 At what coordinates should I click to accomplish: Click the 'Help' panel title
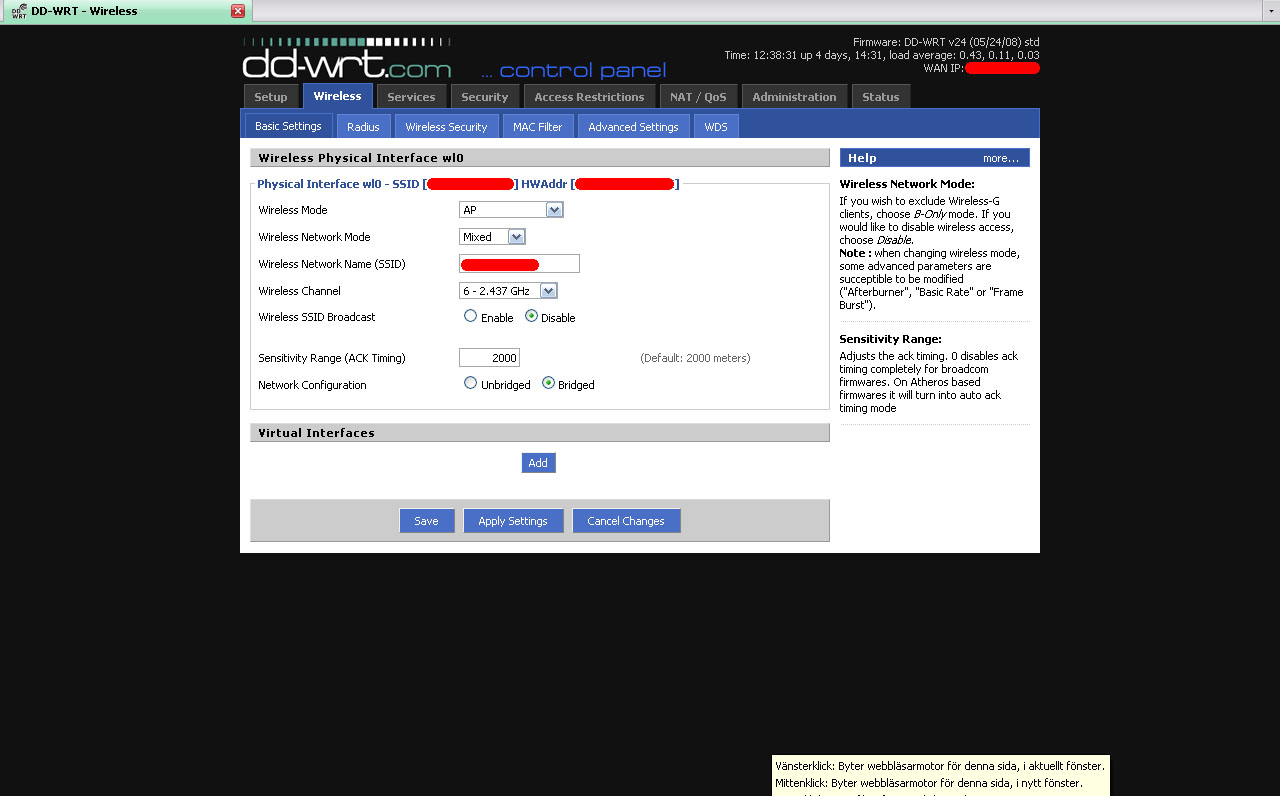pos(862,158)
